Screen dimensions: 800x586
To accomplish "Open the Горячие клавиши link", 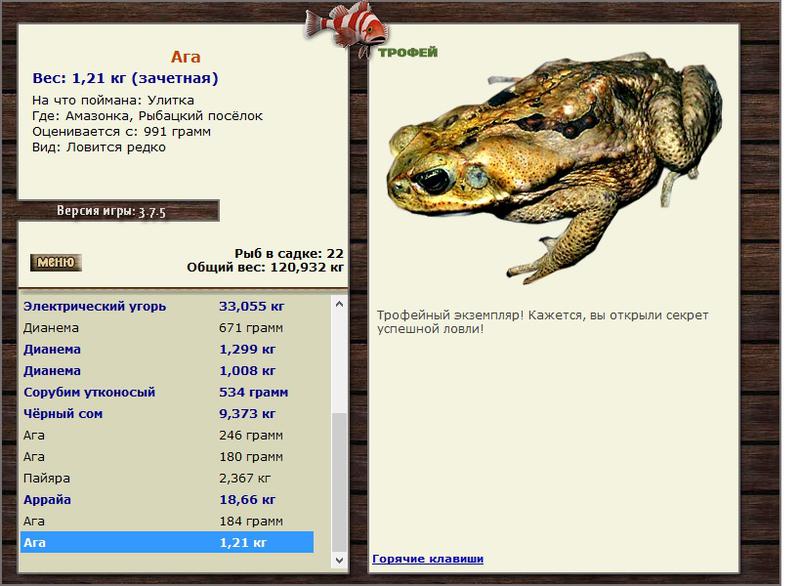I will coord(428,558).
